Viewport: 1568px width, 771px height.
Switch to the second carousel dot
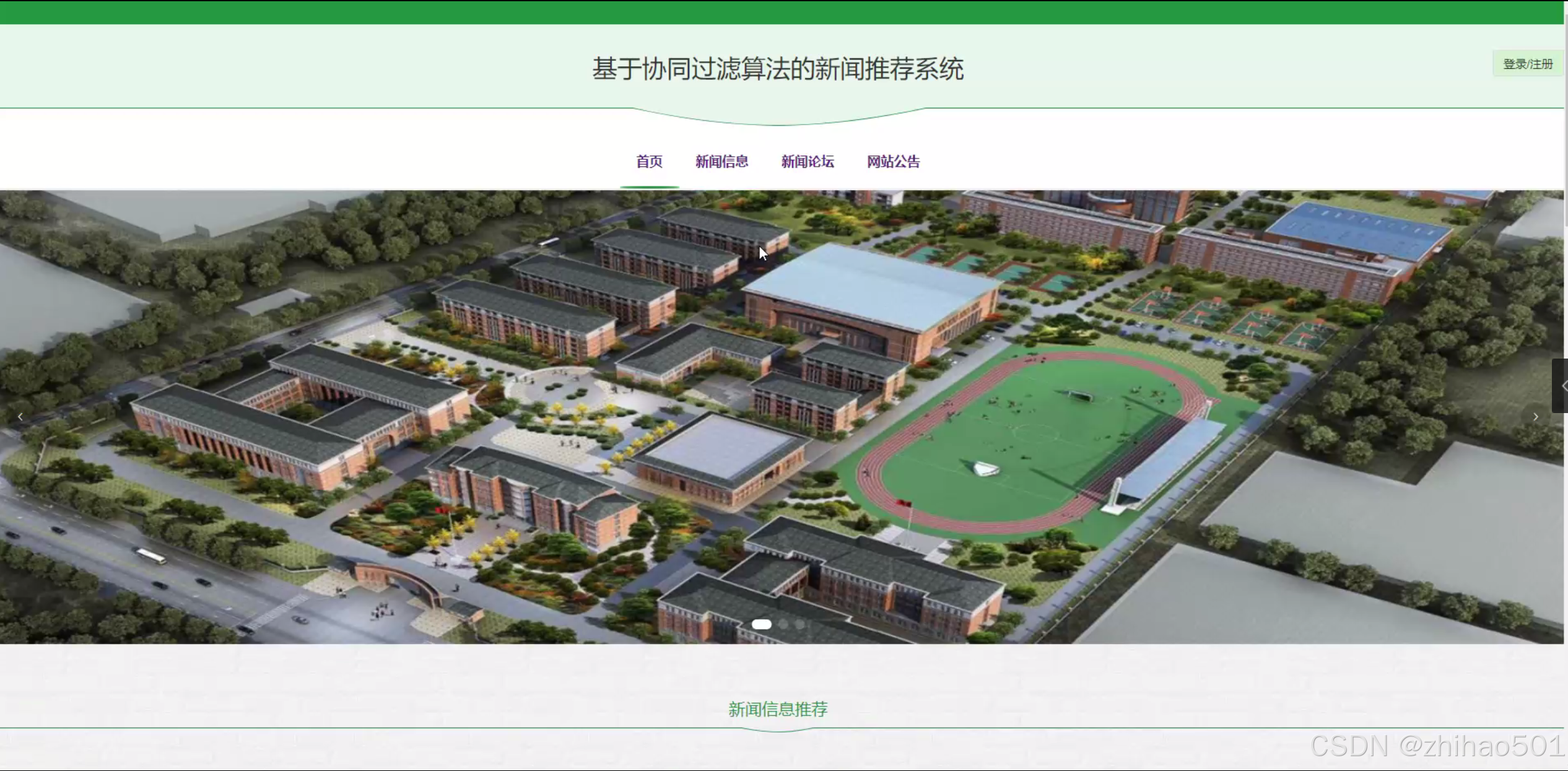783,624
